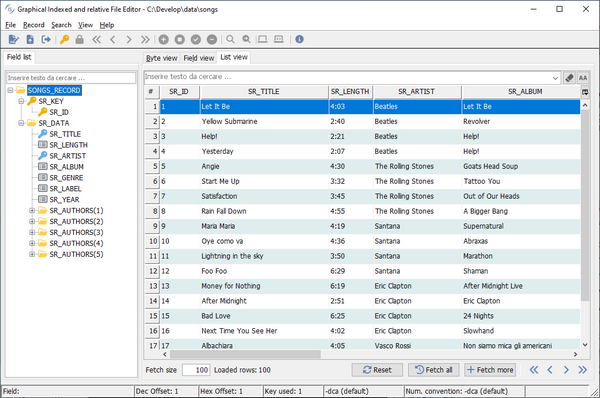Jump to last row with bottom double-right arrow

(x=582, y=370)
